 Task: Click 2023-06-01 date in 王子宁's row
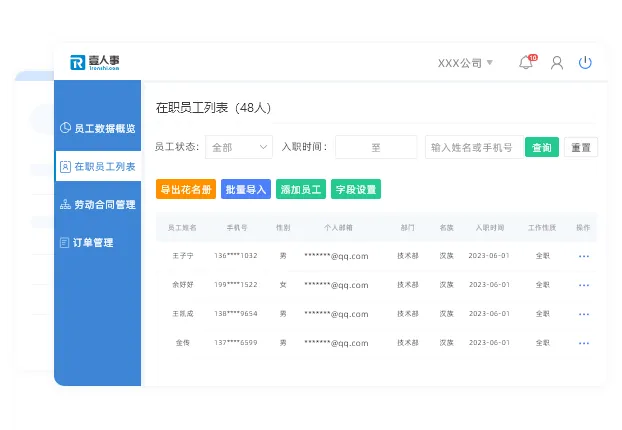[x=489, y=256]
